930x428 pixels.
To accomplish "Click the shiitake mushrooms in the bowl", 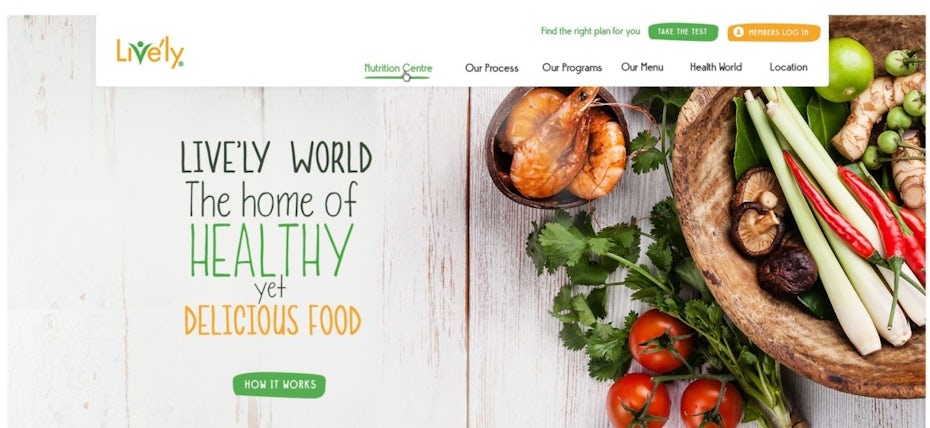I will pos(765,228).
